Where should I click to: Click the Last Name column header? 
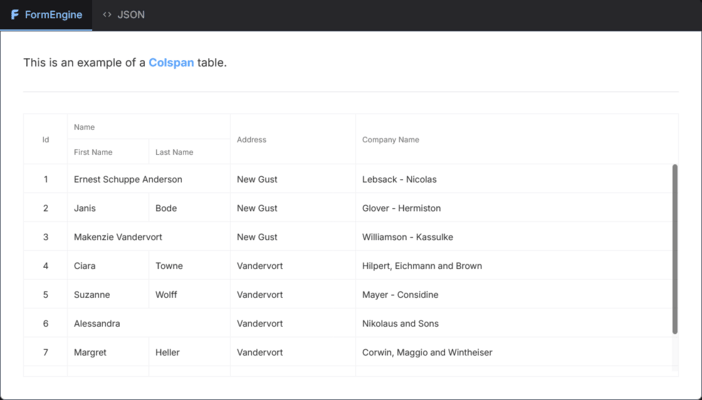pos(190,152)
